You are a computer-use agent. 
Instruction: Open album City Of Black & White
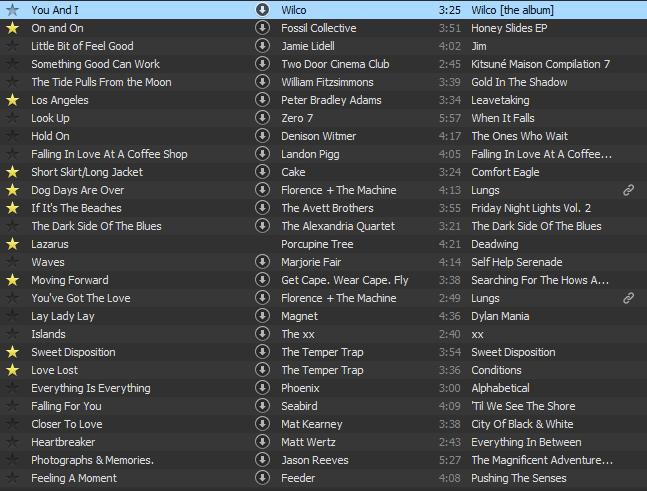pyautogui.click(x=522, y=424)
